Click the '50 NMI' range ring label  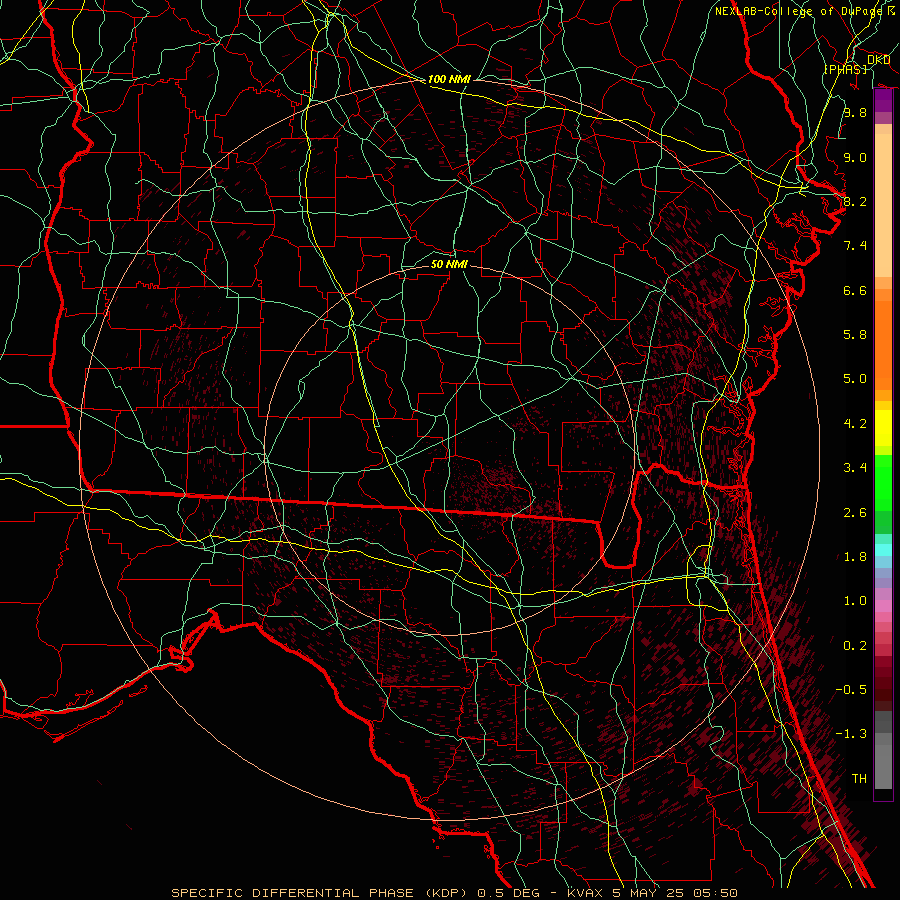coord(449,264)
